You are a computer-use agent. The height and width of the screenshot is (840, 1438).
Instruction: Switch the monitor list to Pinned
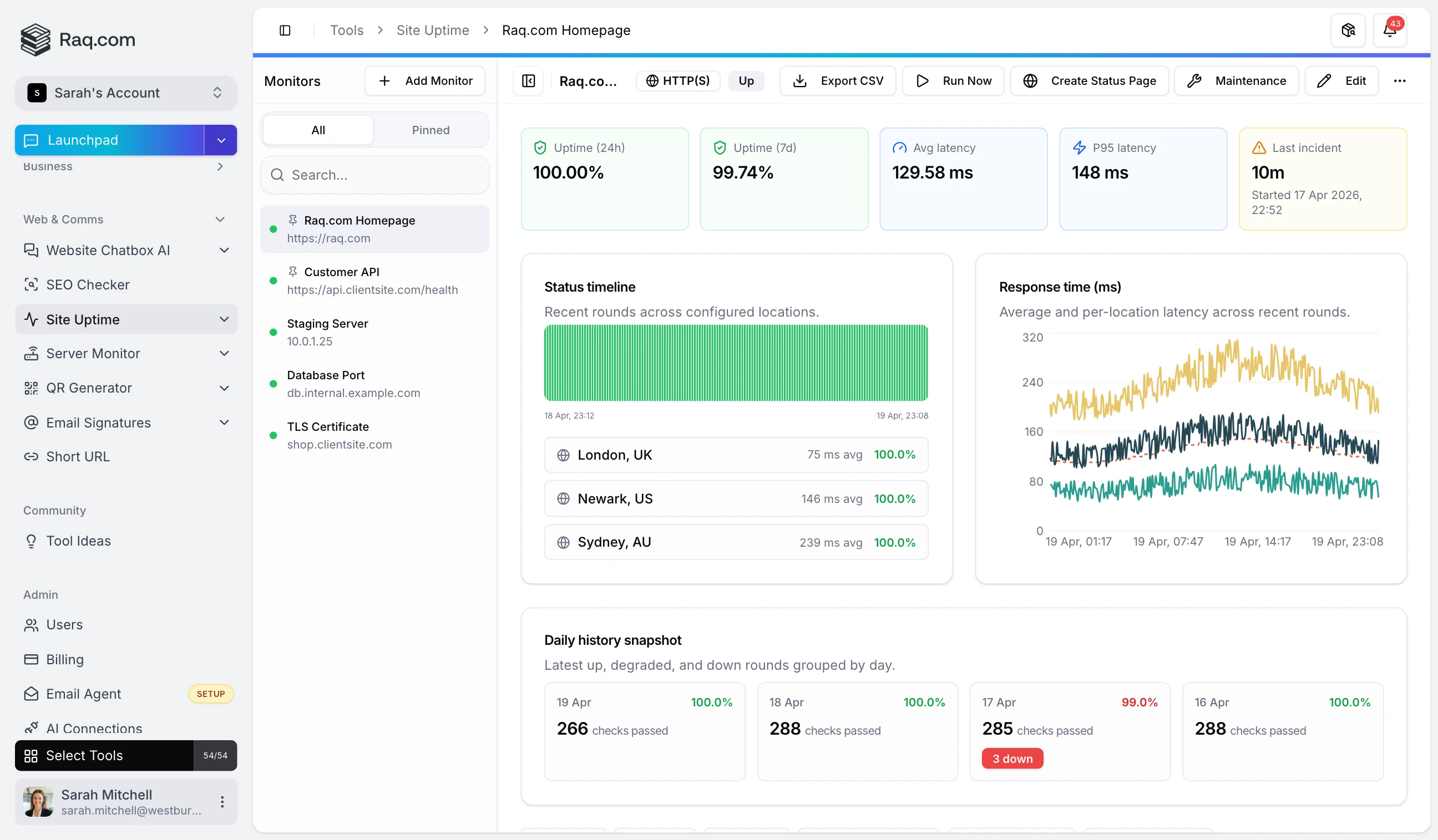coord(431,129)
